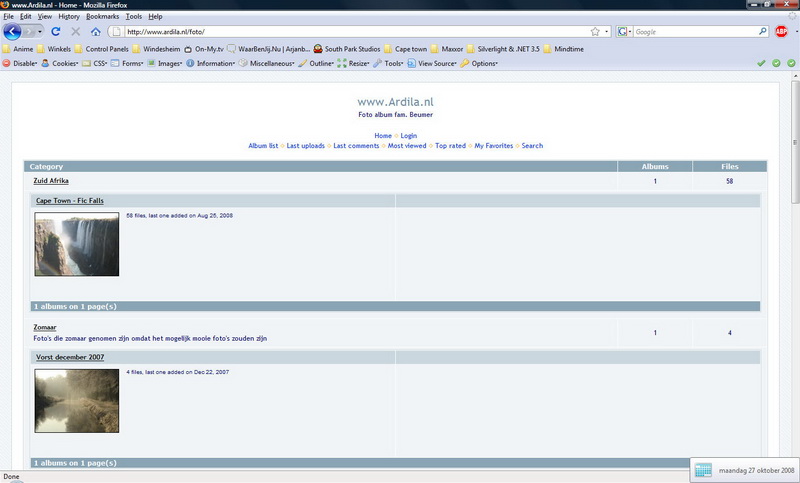Open the Most viewed link

[x=407, y=145]
